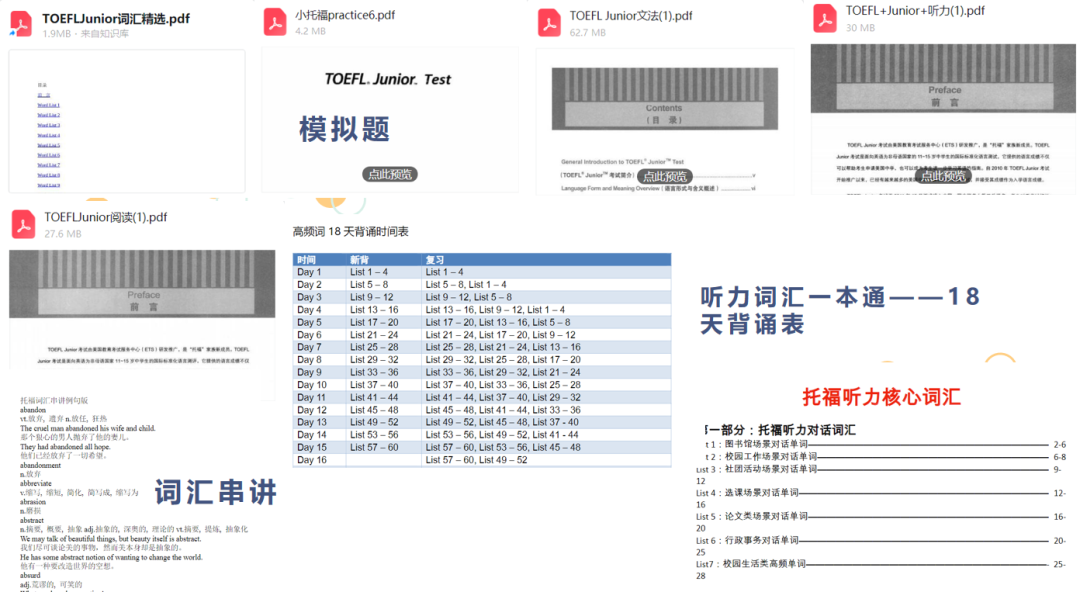
Task: Click the 托福听力核心词汇 red heading
Action: click(881, 396)
